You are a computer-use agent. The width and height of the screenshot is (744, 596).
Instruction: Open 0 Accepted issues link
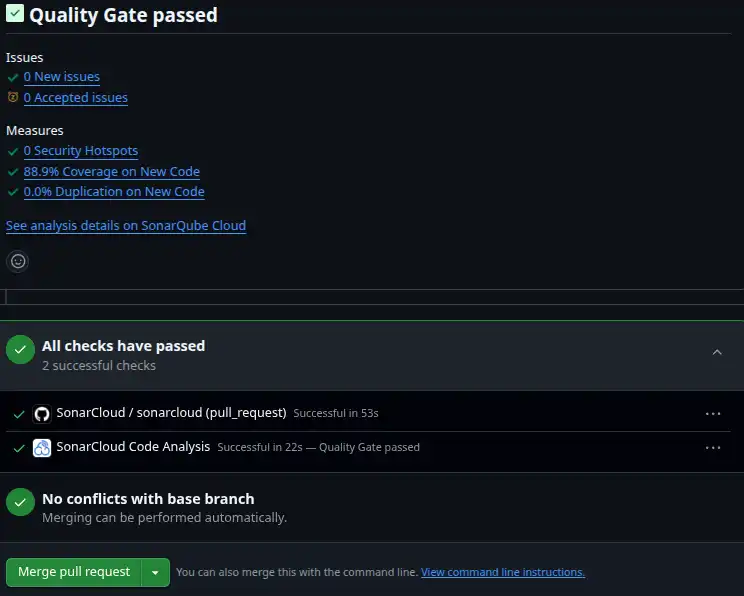(x=76, y=98)
